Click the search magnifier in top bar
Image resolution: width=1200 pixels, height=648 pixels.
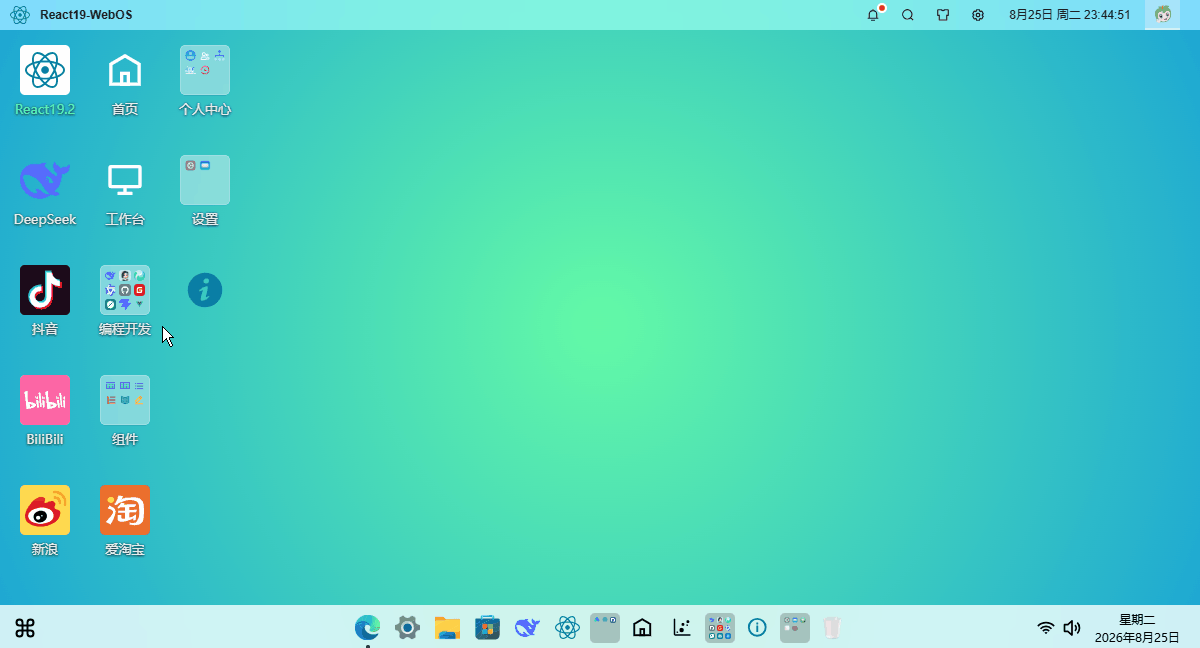pos(908,15)
